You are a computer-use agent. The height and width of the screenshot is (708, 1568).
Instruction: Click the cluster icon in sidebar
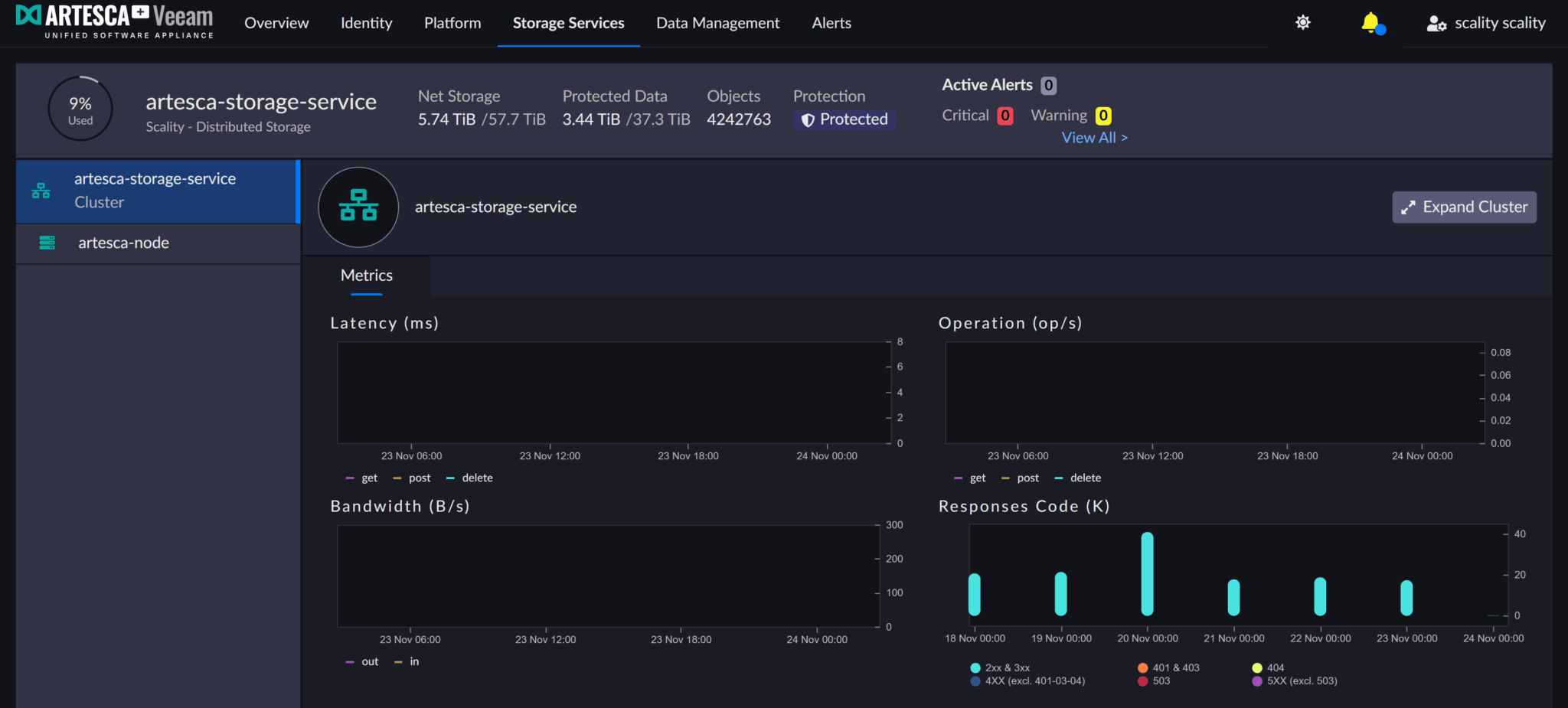[x=41, y=191]
